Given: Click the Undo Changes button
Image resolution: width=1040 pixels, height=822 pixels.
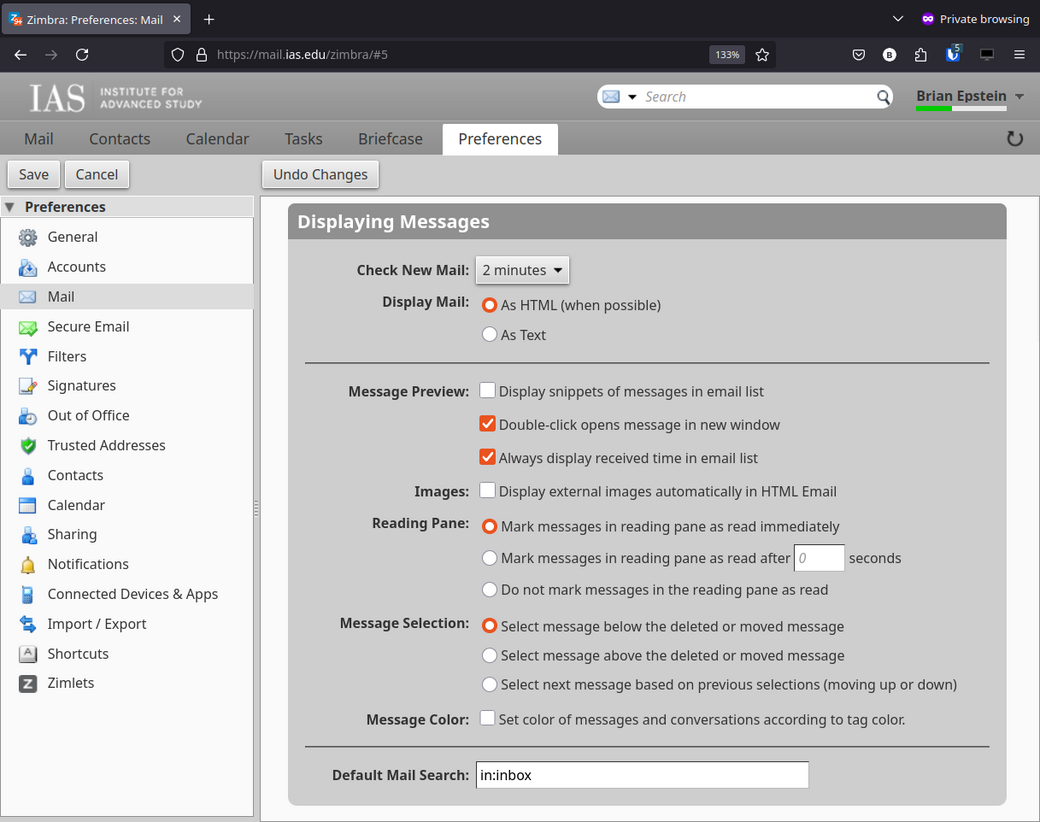Looking at the screenshot, I should point(320,174).
